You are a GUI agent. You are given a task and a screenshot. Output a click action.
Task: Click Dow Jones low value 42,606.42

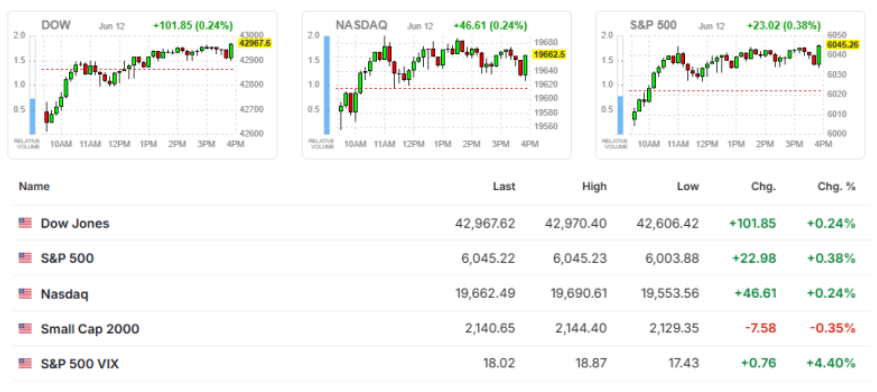(x=668, y=224)
